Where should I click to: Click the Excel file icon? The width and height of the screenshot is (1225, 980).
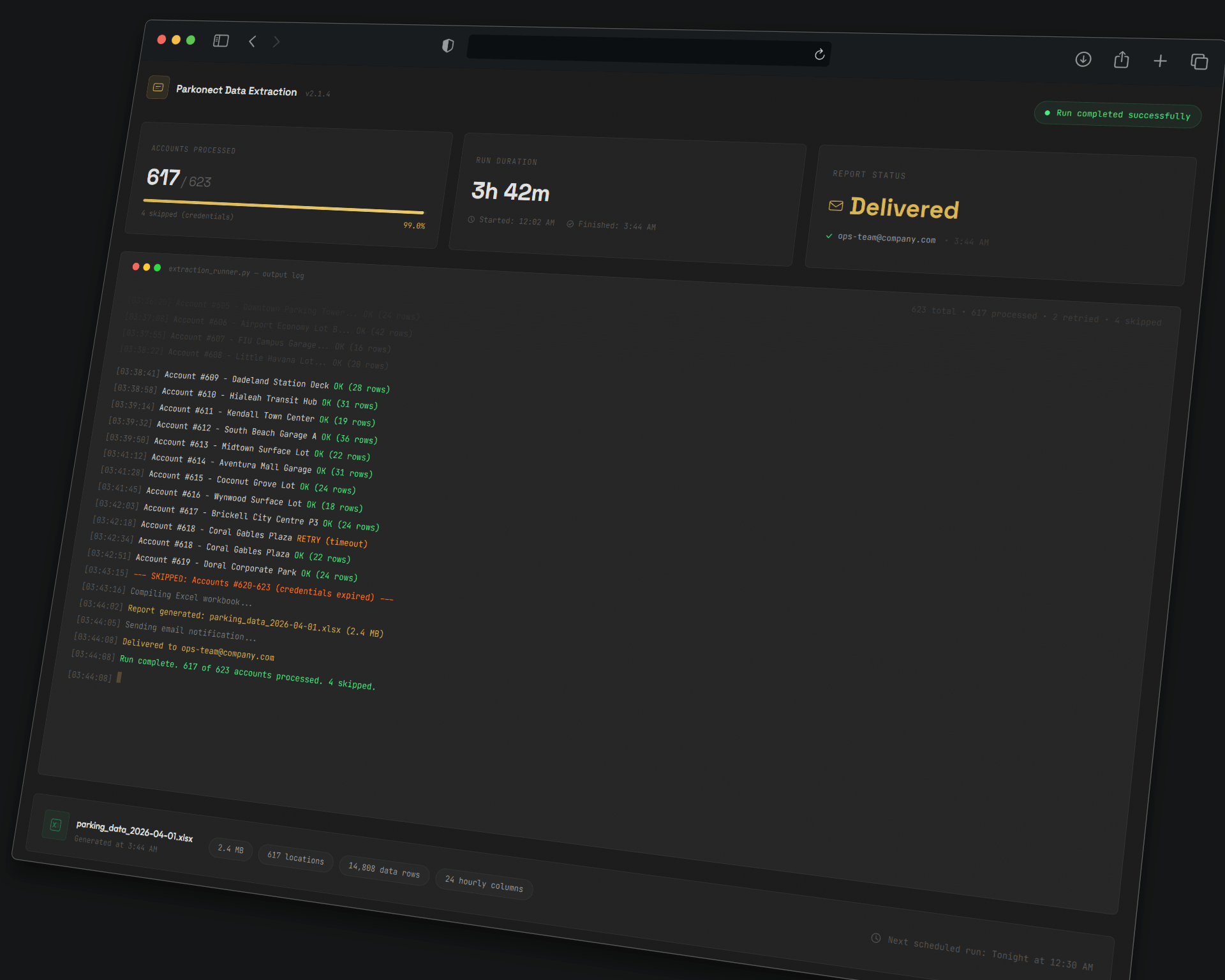(x=56, y=825)
